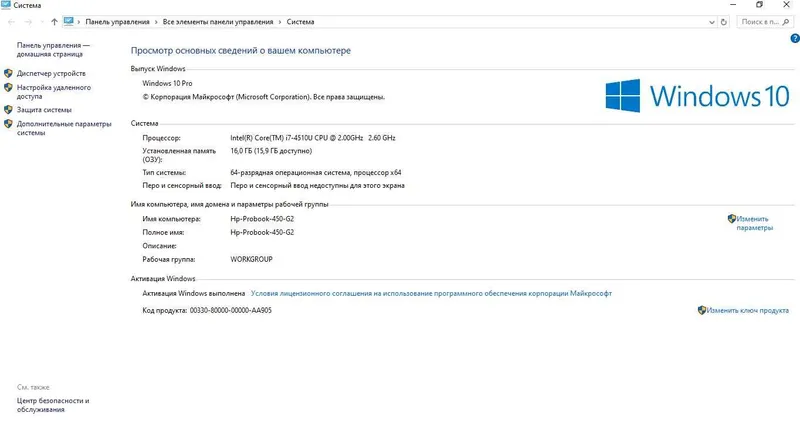
Task: Click the back navigation arrow
Action: pos(12,22)
